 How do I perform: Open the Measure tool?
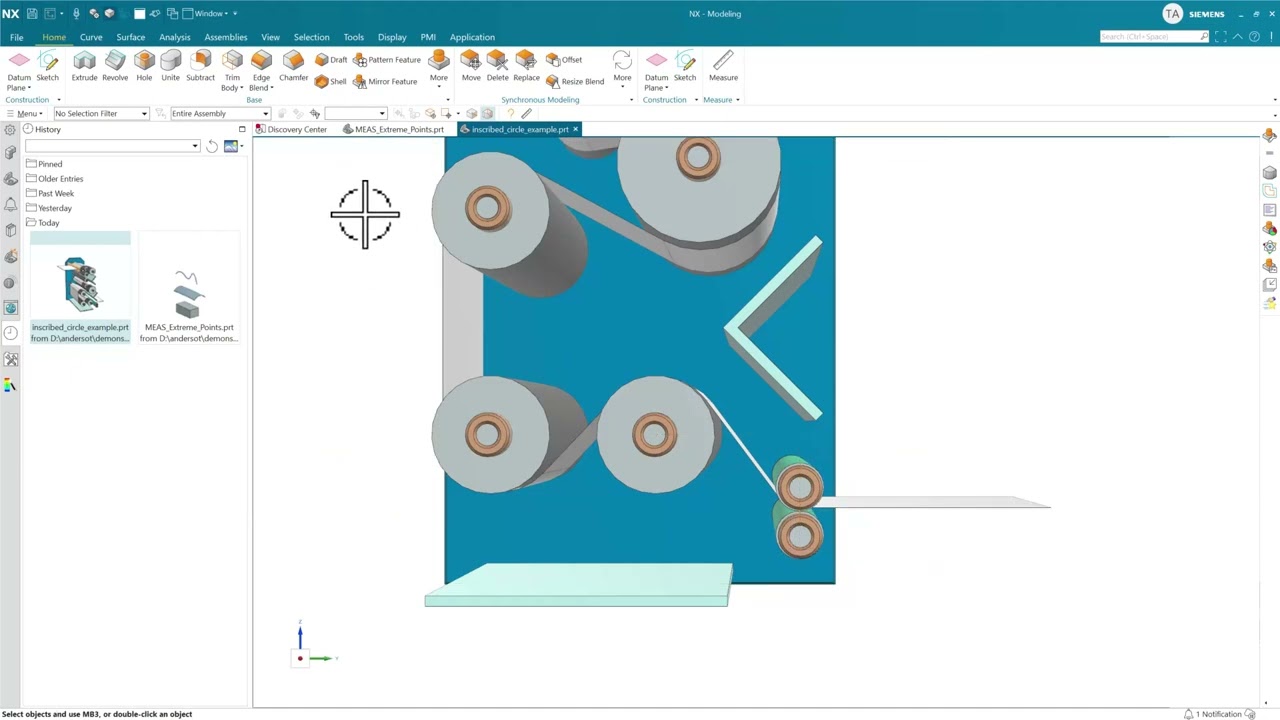(723, 67)
